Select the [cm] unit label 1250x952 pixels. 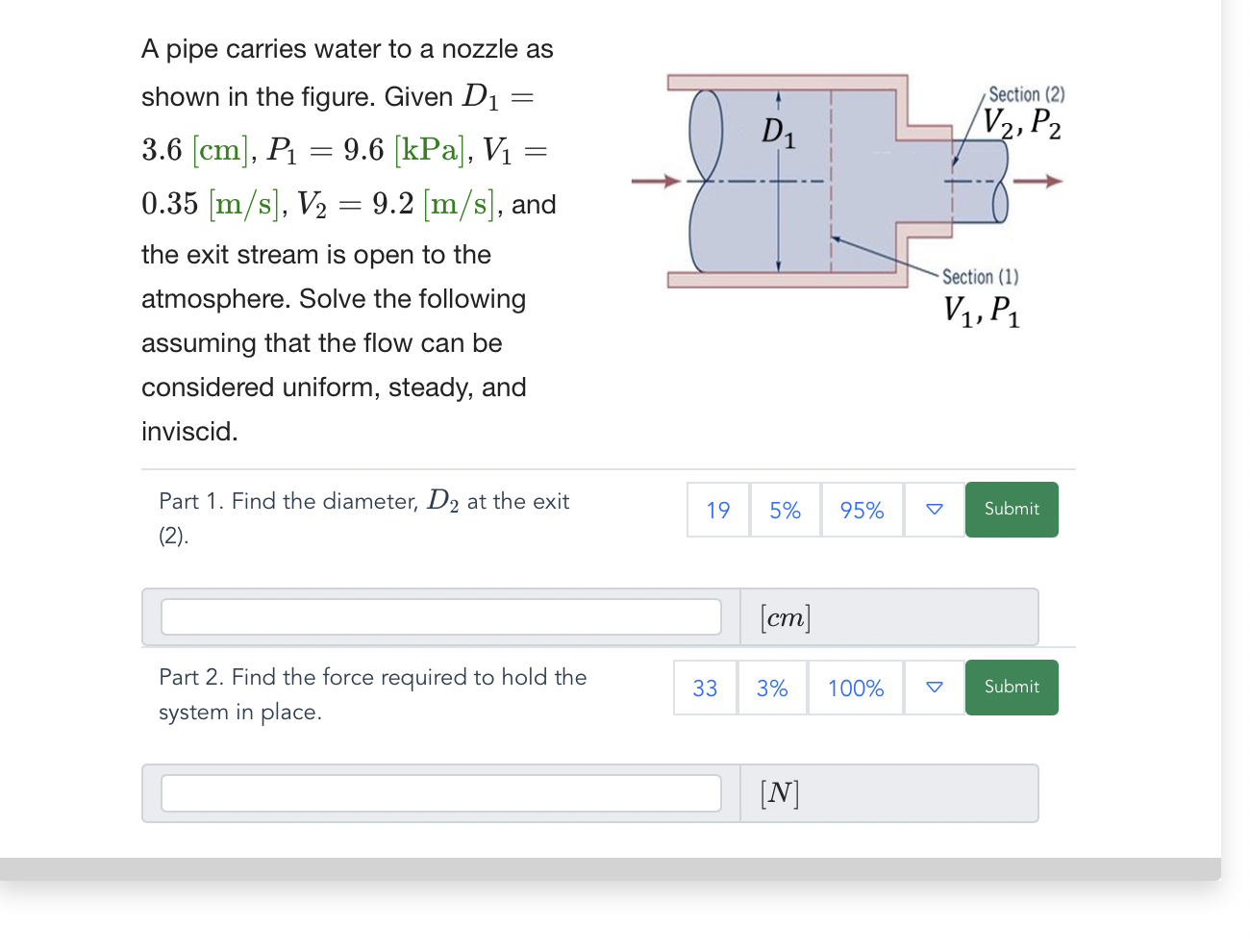(x=783, y=616)
